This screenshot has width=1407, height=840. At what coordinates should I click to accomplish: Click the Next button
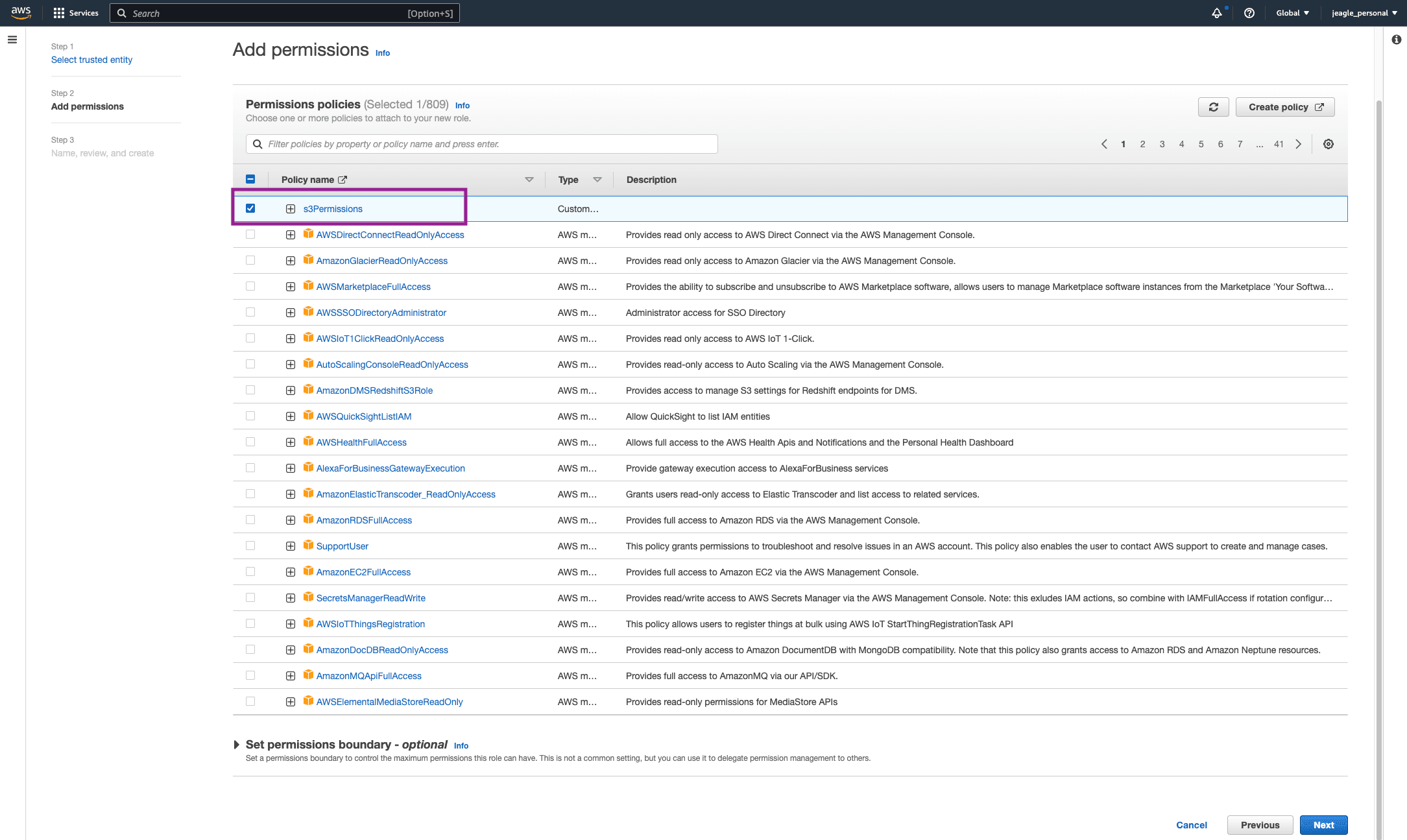(1323, 825)
